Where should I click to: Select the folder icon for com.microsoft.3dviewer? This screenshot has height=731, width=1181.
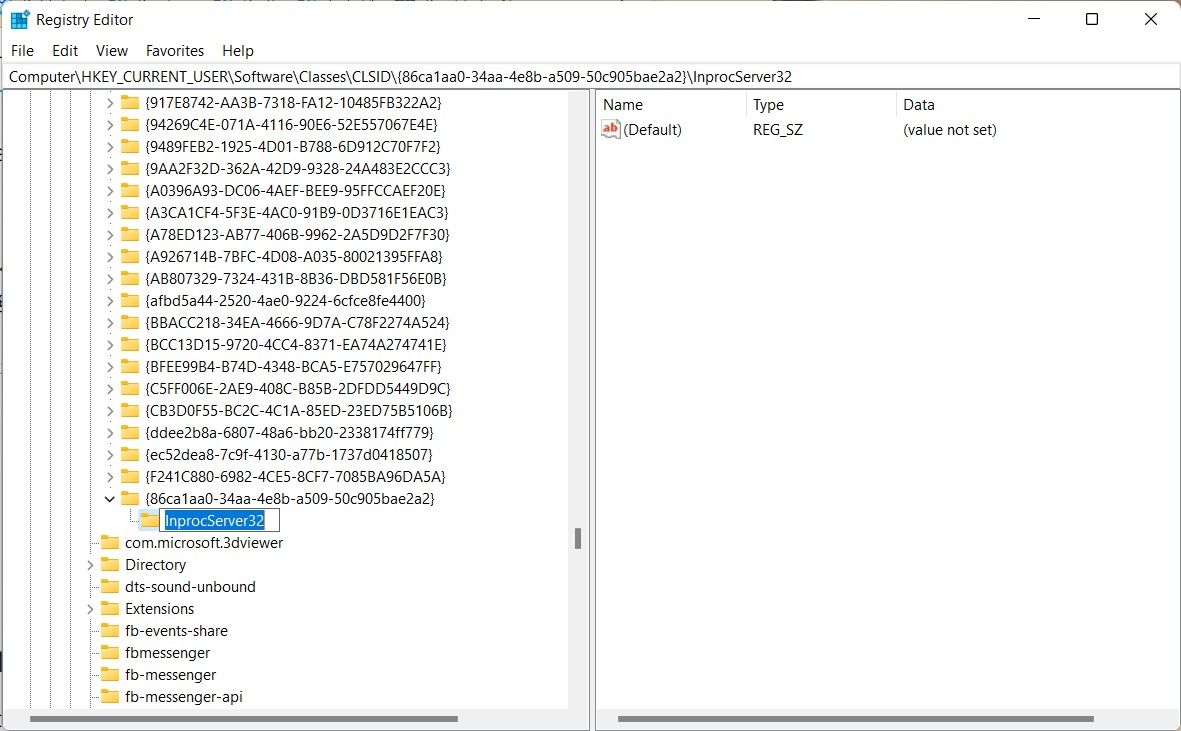(x=110, y=543)
